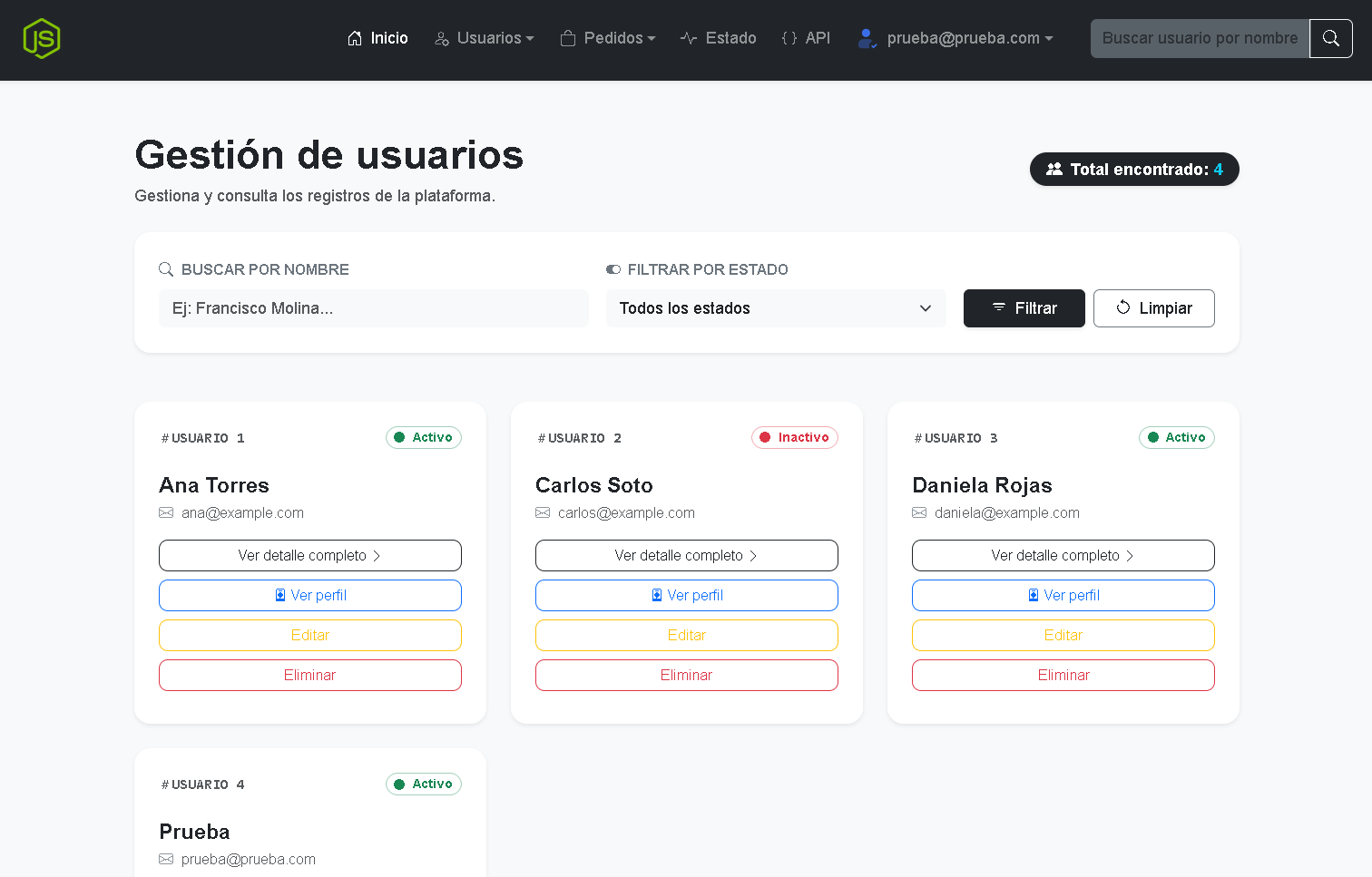Click the #USUARIO 2 label

click(580, 438)
